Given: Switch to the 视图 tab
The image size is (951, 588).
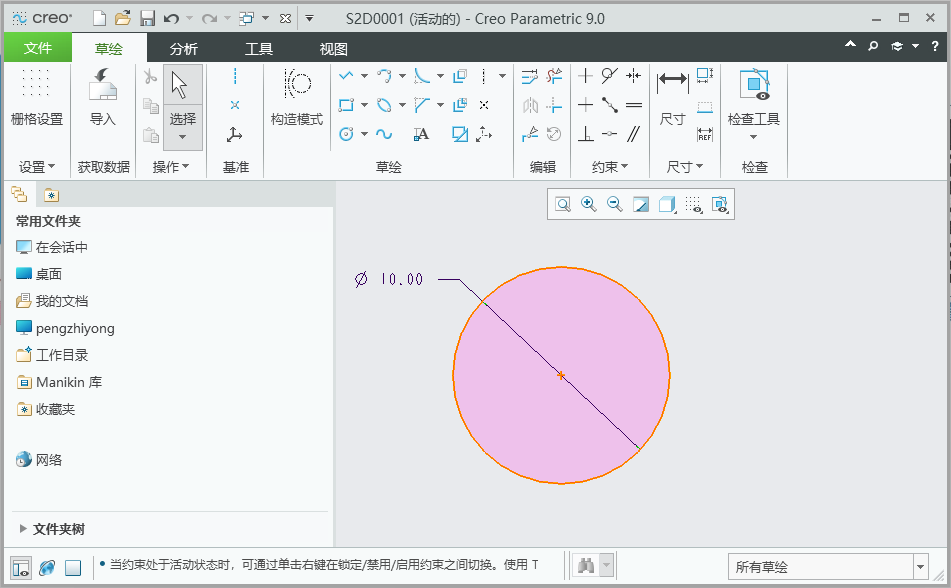Looking at the screenshot, I should point(334,49).
